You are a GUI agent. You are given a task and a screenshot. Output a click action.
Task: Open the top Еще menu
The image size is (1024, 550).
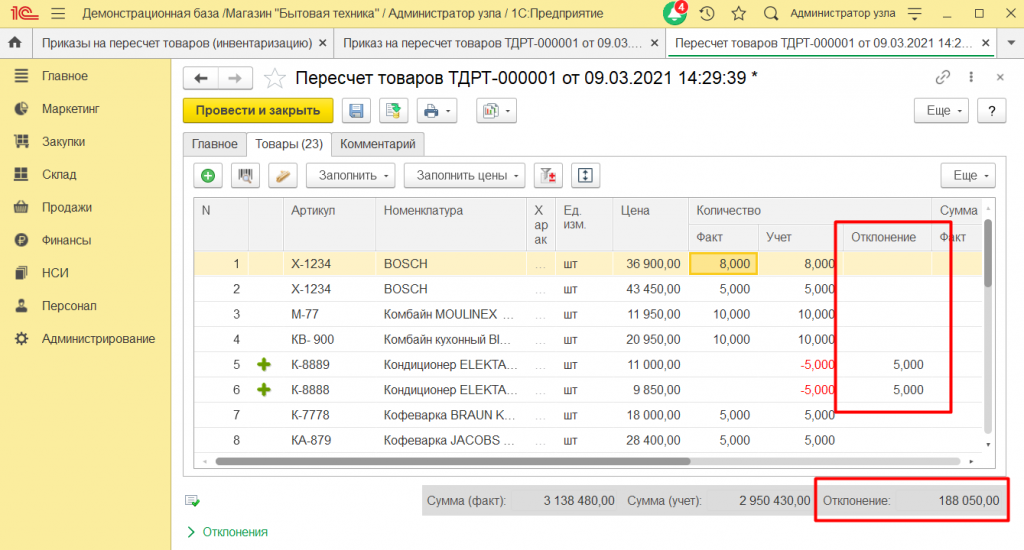click(941, 111)
